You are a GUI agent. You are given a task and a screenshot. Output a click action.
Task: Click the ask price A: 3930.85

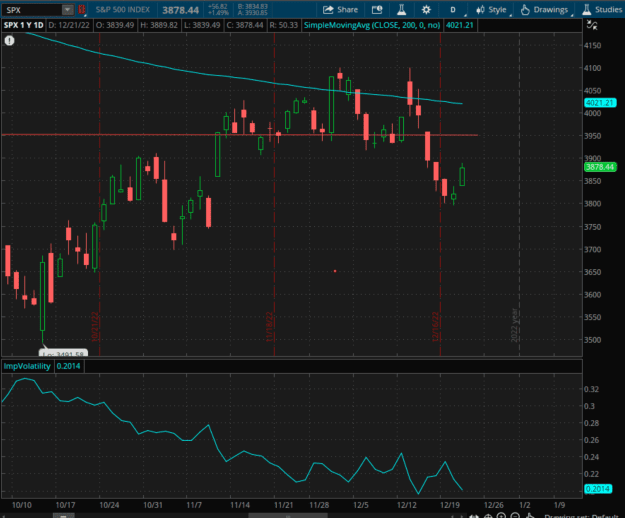(x=253, y=13)
